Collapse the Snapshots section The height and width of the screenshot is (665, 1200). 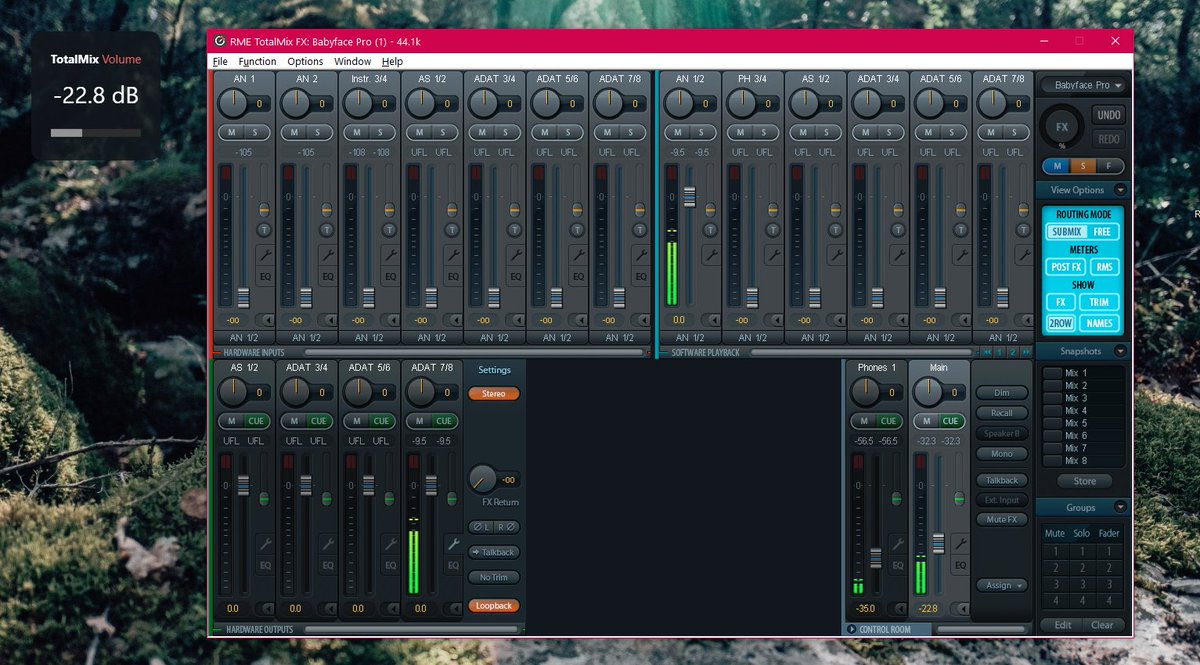1119,351
